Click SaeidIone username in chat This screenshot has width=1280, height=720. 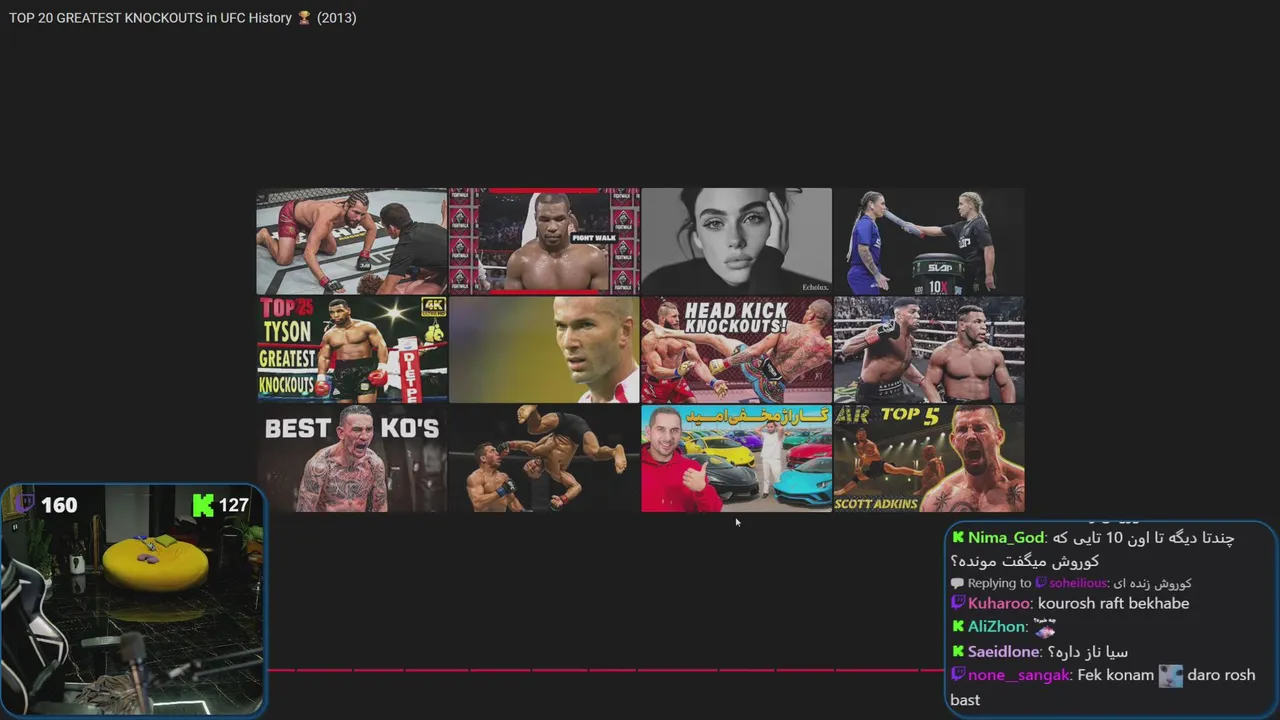point(1003,651)
